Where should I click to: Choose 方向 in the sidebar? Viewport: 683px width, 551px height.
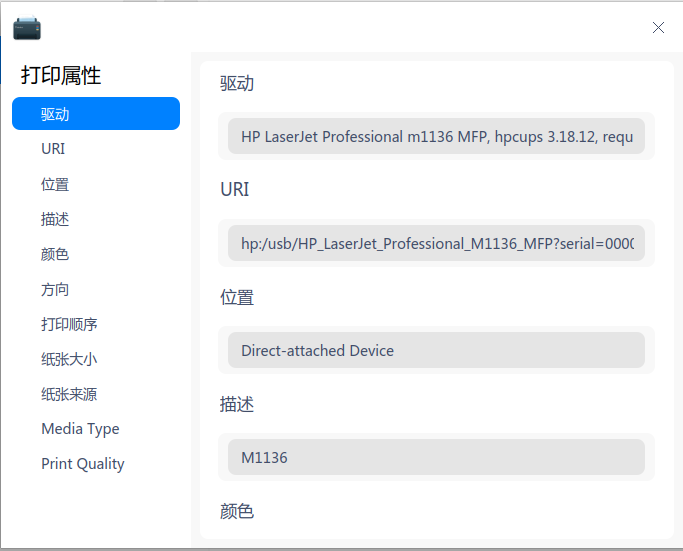click(x=55, y=289)
